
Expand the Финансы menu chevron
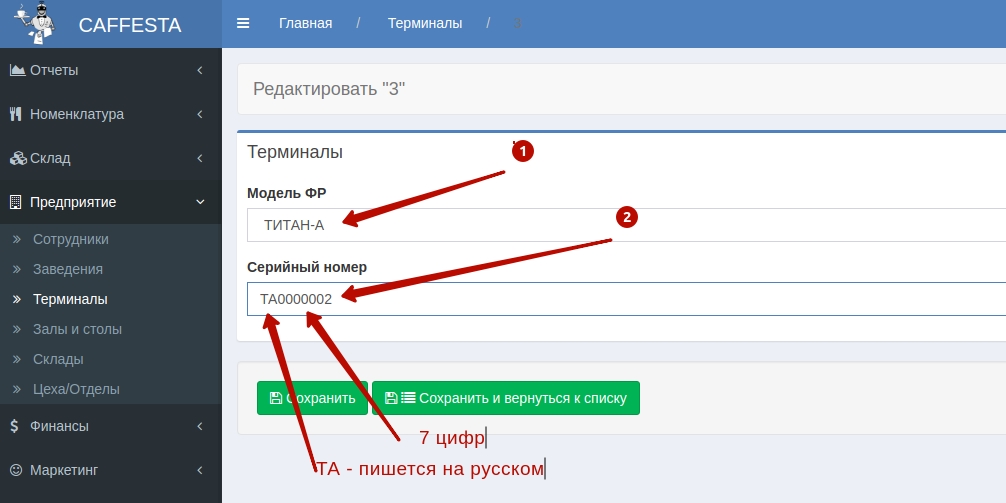[x=200, y=426]
